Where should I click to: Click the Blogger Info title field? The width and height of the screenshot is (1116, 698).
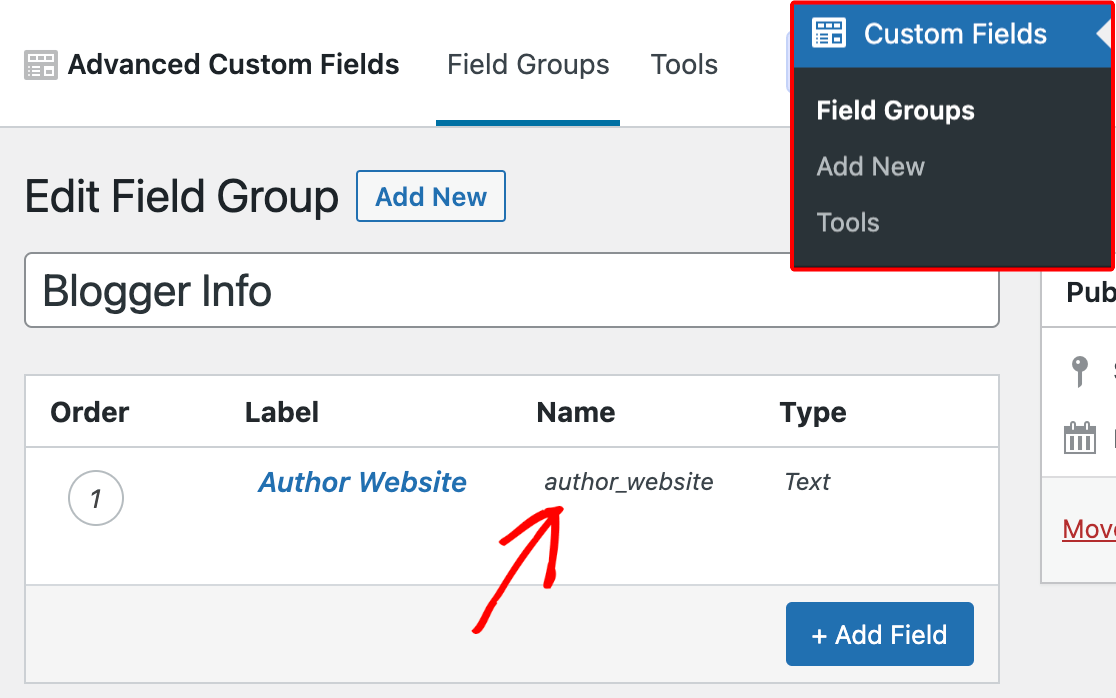512,290
